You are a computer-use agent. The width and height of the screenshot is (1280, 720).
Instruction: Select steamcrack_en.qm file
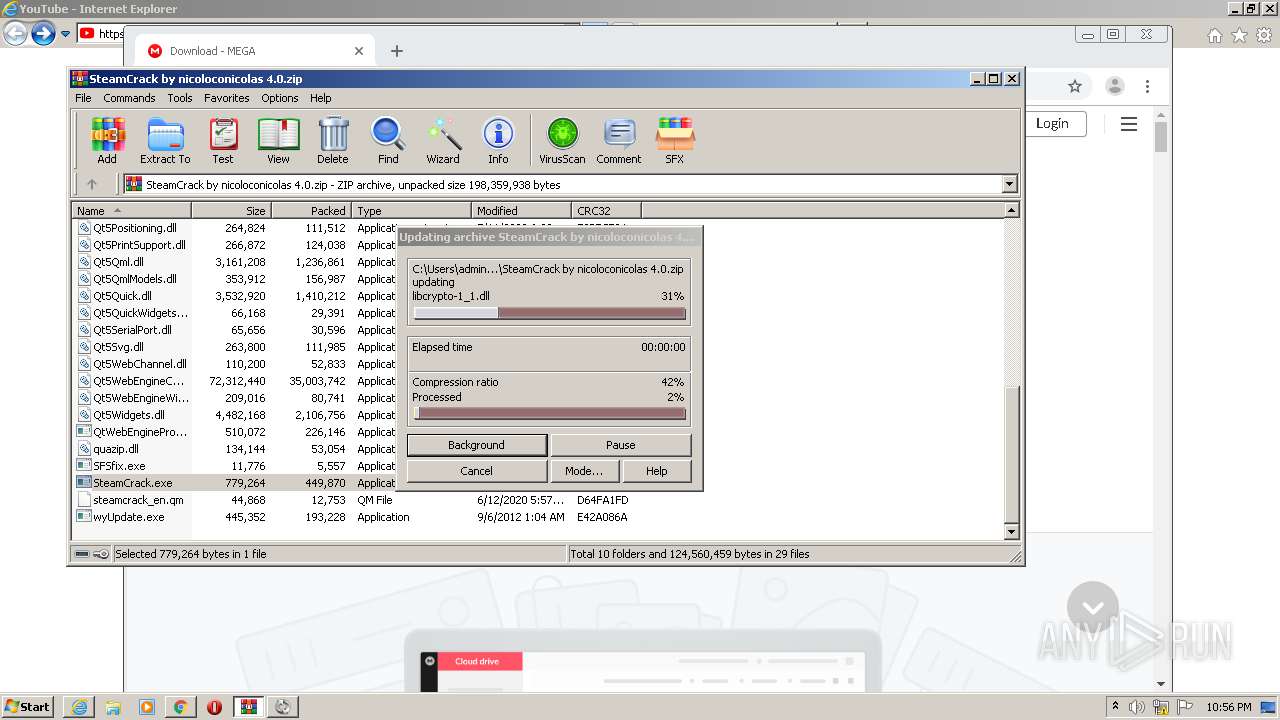click(138, 500)
